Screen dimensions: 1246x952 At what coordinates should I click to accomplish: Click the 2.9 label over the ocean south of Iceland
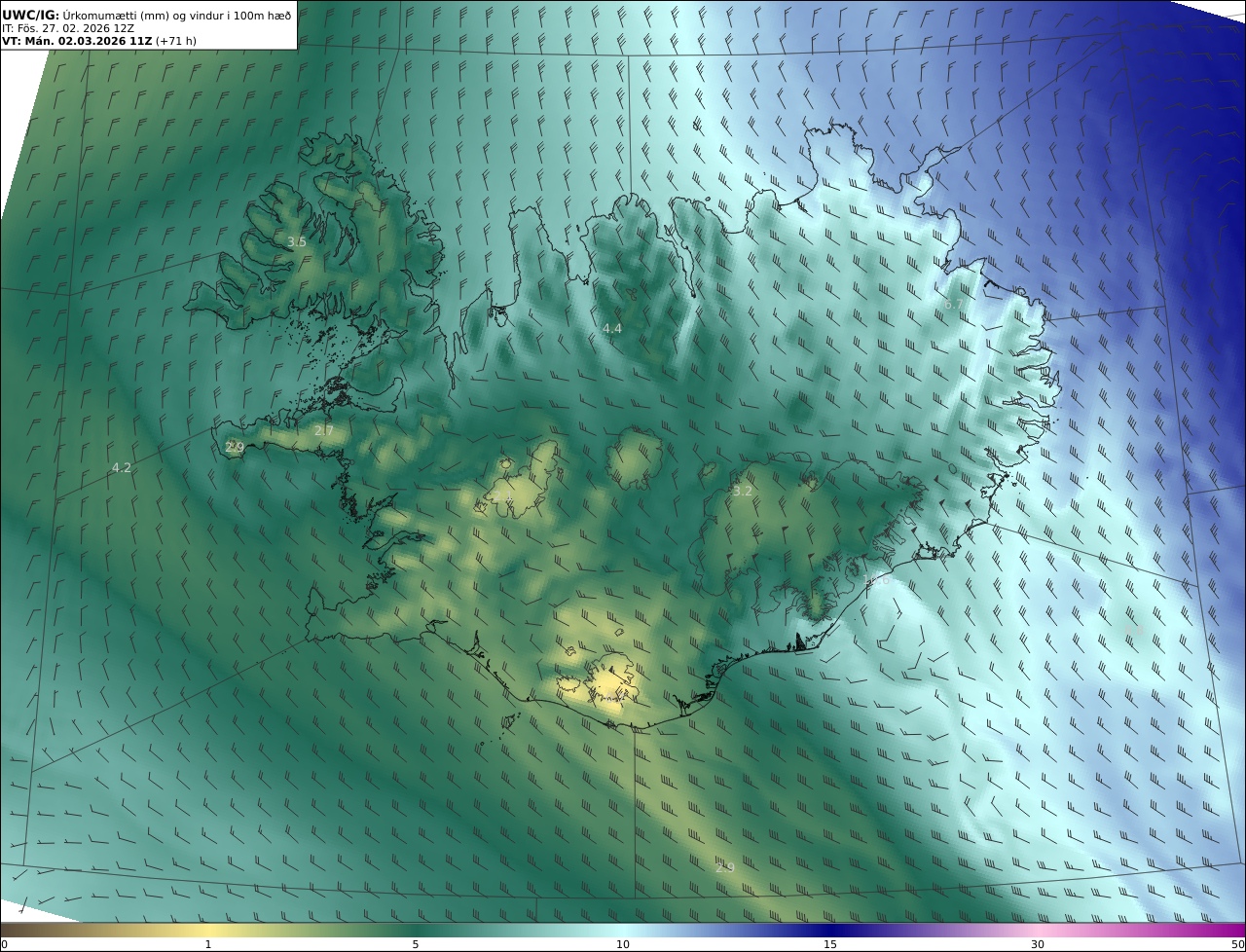[724, 867]
